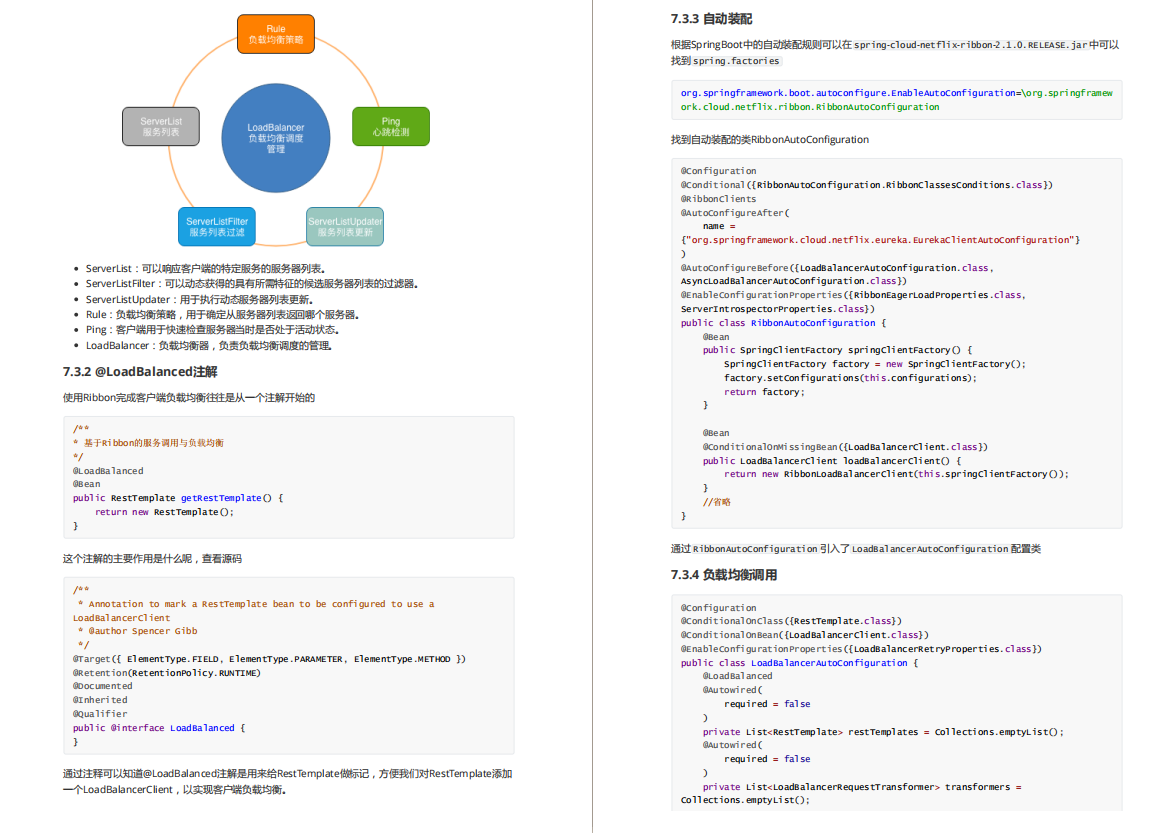The height and width of the screenshot is (833, 1161).
Task: Click the @Qualifier annotation line
Action: coord(100,715)
